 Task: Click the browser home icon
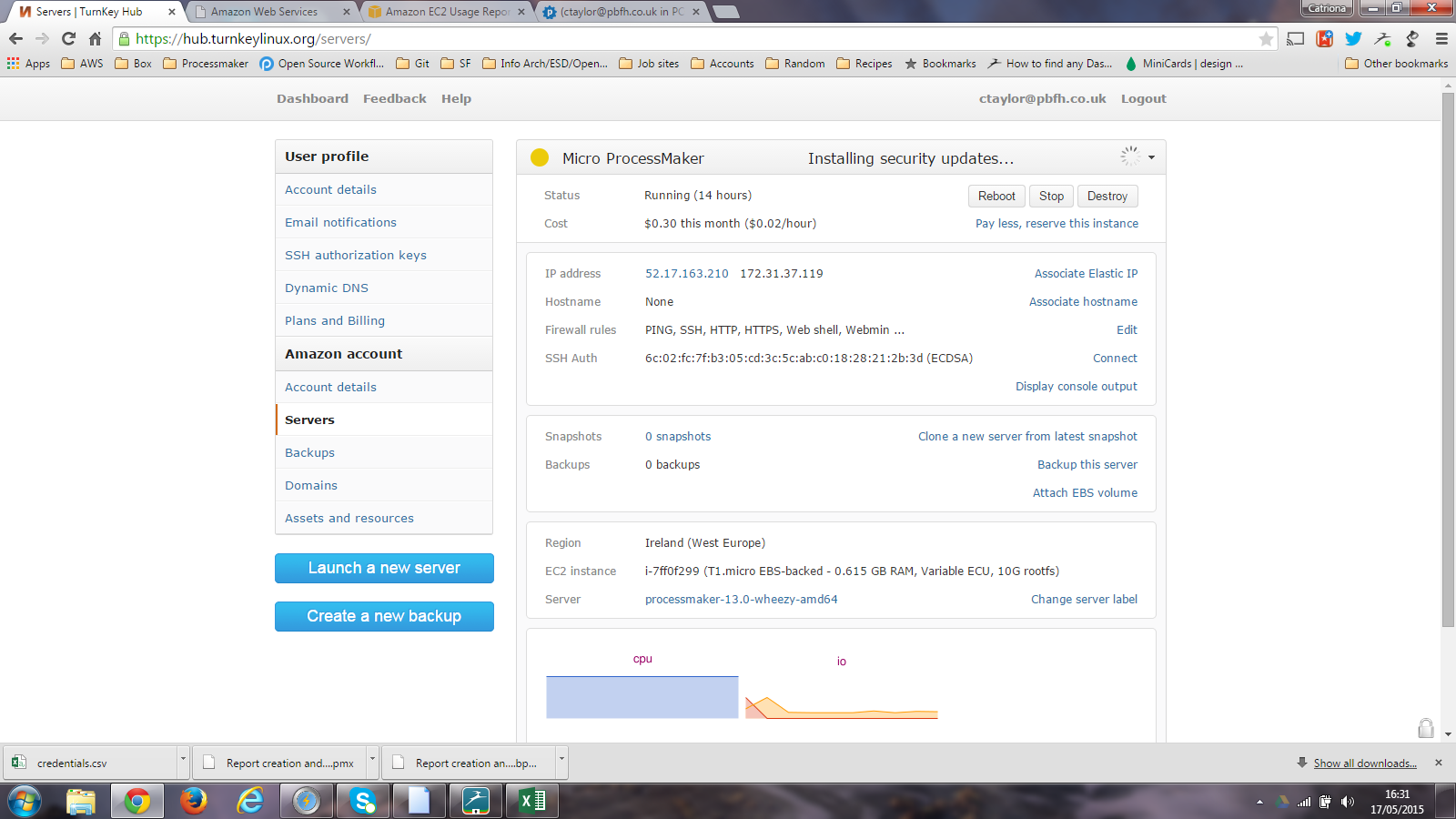point(95,38)
